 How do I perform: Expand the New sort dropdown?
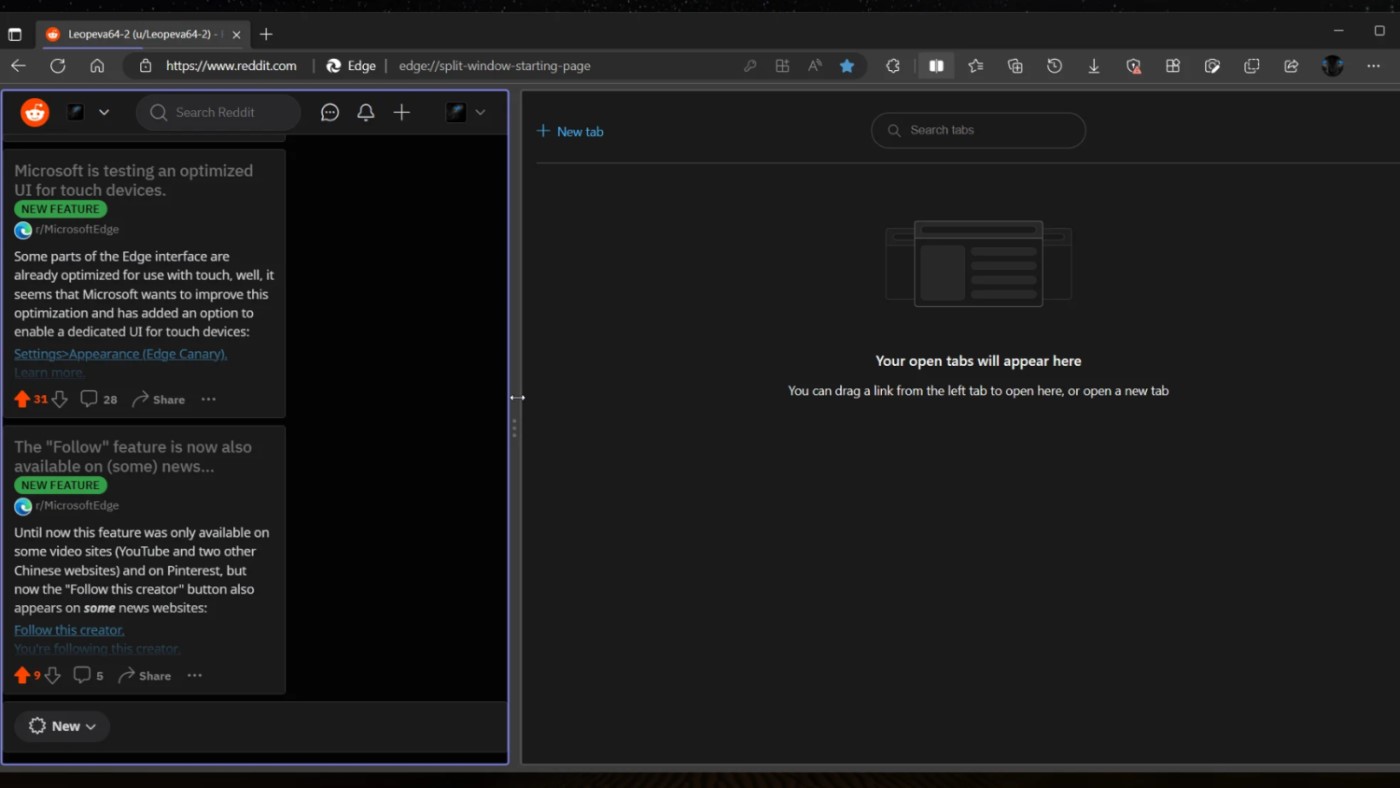pyautogui.click(x=62, y=726)
